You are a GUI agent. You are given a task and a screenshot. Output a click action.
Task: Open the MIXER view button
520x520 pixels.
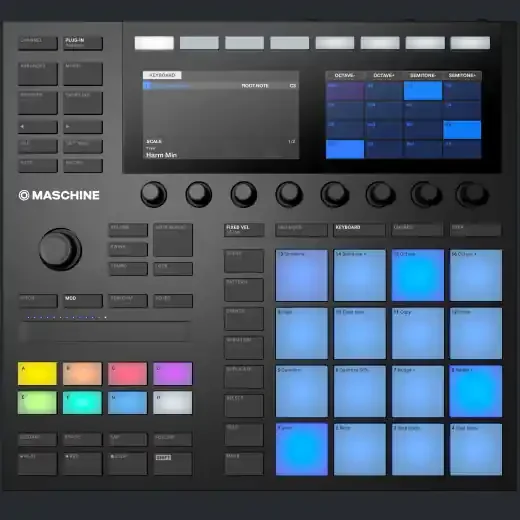click(x=83, y=74)
